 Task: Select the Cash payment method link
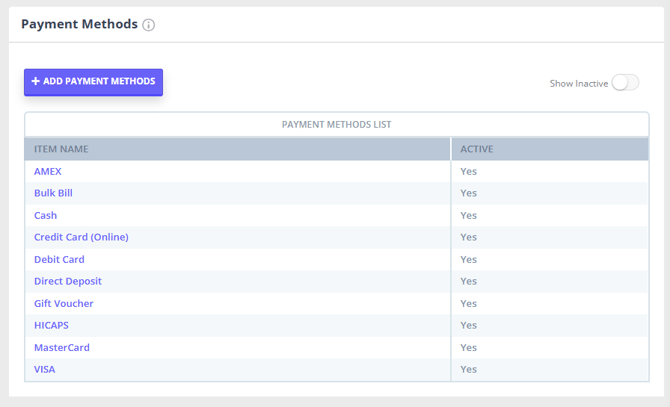point(45,215)
